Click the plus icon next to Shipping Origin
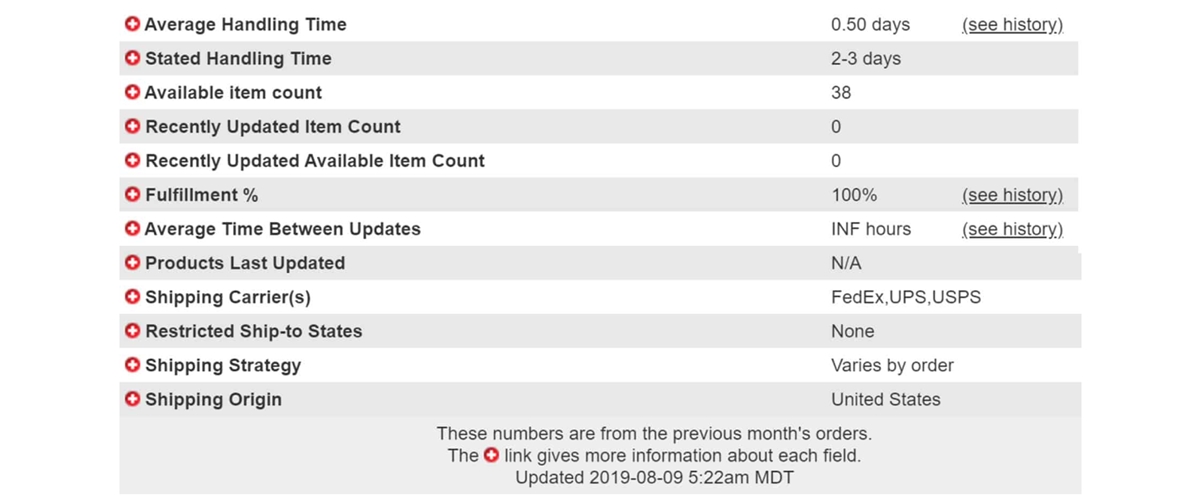 point(132,399)
